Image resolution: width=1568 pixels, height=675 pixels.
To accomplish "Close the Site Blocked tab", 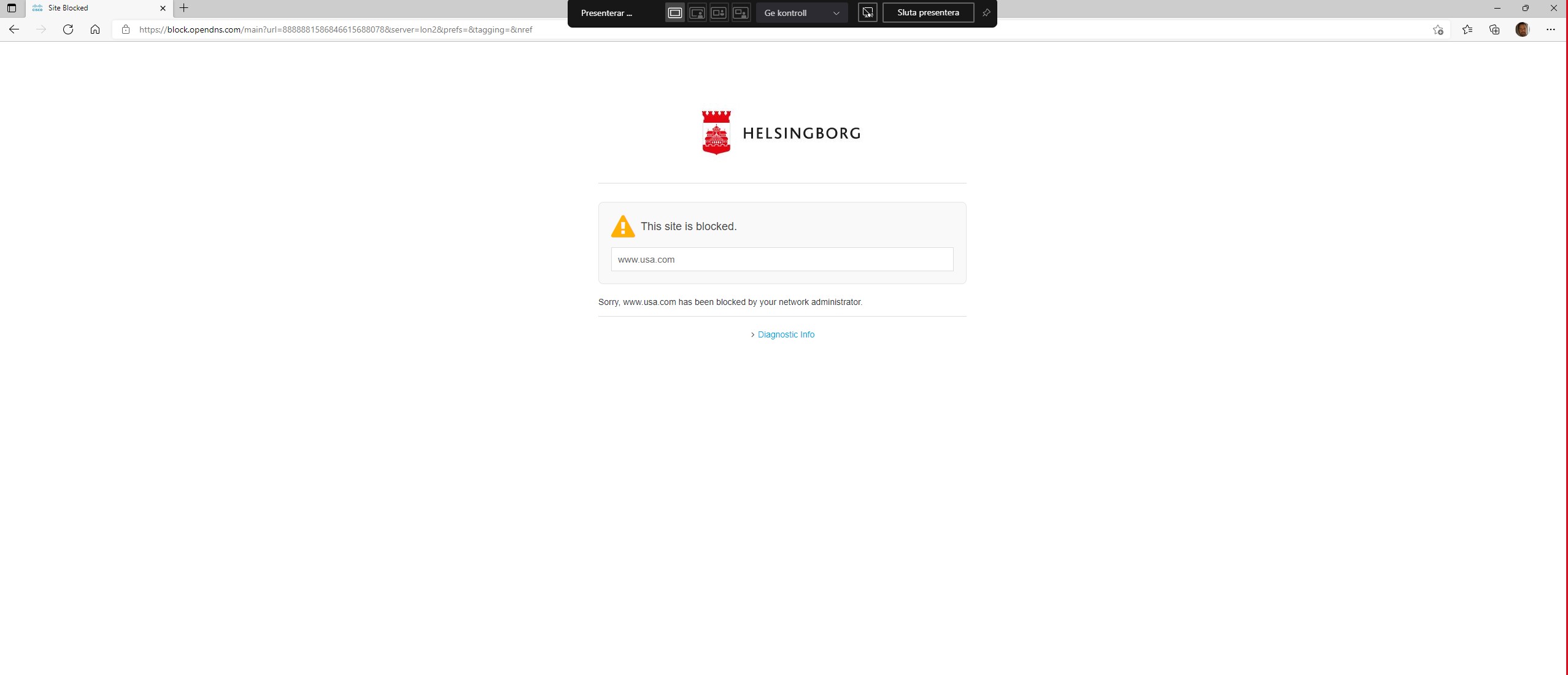I will [163, 8].
